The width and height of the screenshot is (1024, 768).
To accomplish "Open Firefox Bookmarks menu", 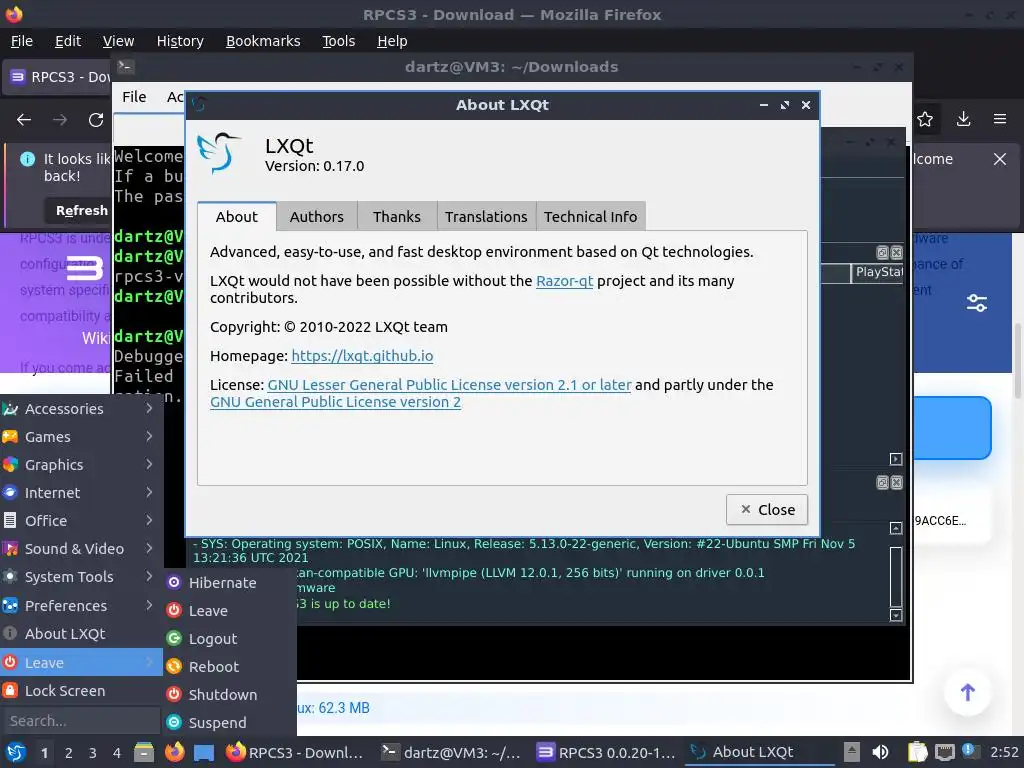I will (x=263, y=41).
